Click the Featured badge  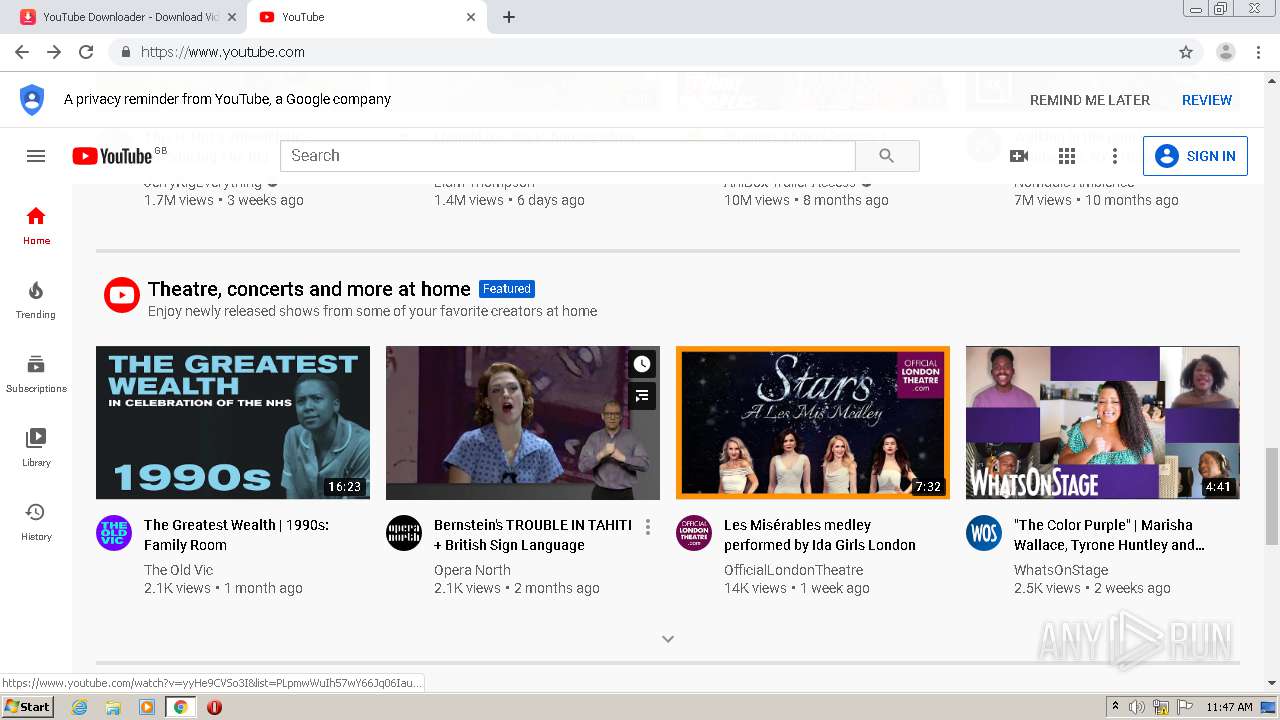pyautogui.click(x=507, y=289)
